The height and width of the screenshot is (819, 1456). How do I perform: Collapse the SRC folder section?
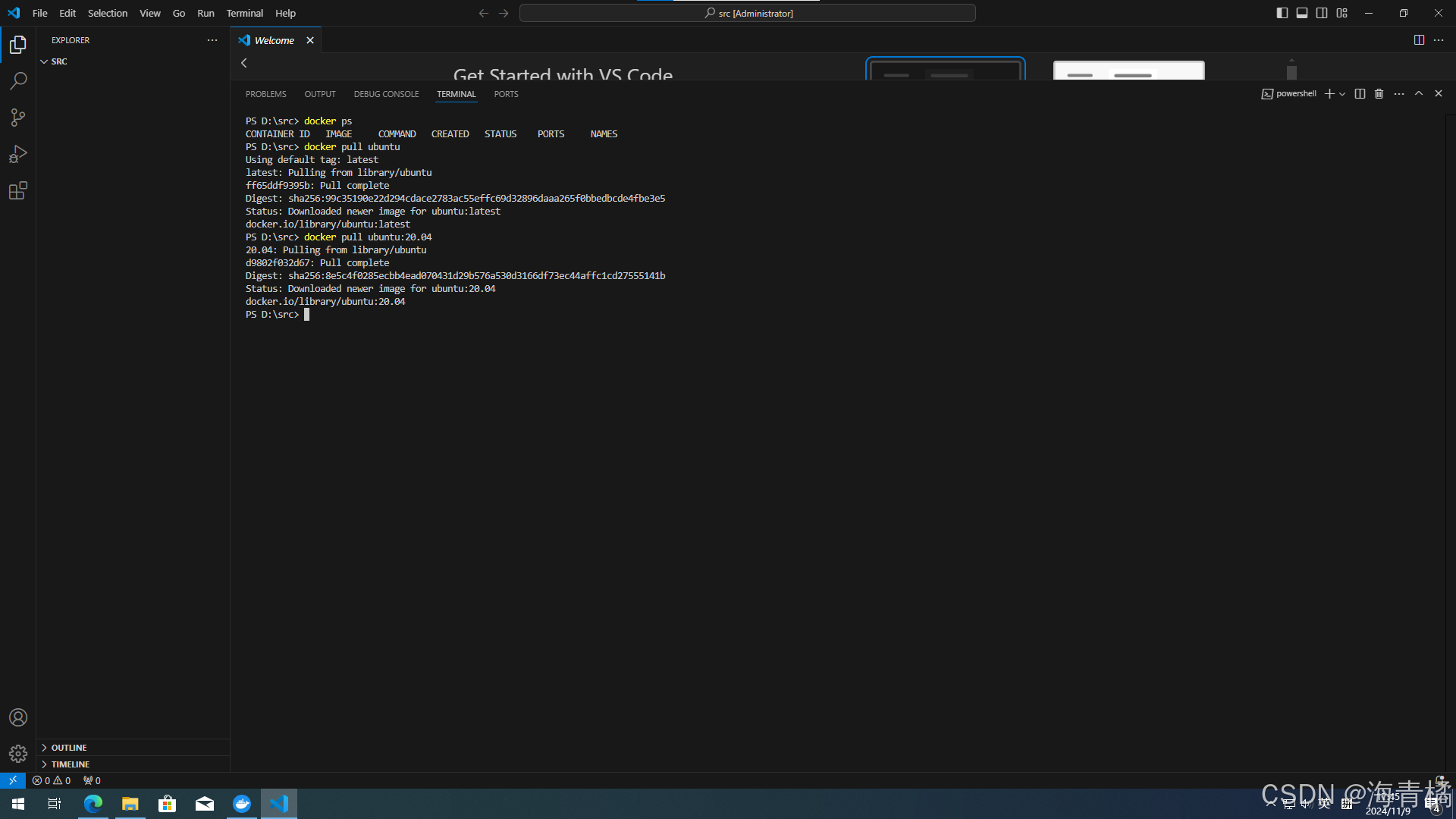click(x=133, y=61)
